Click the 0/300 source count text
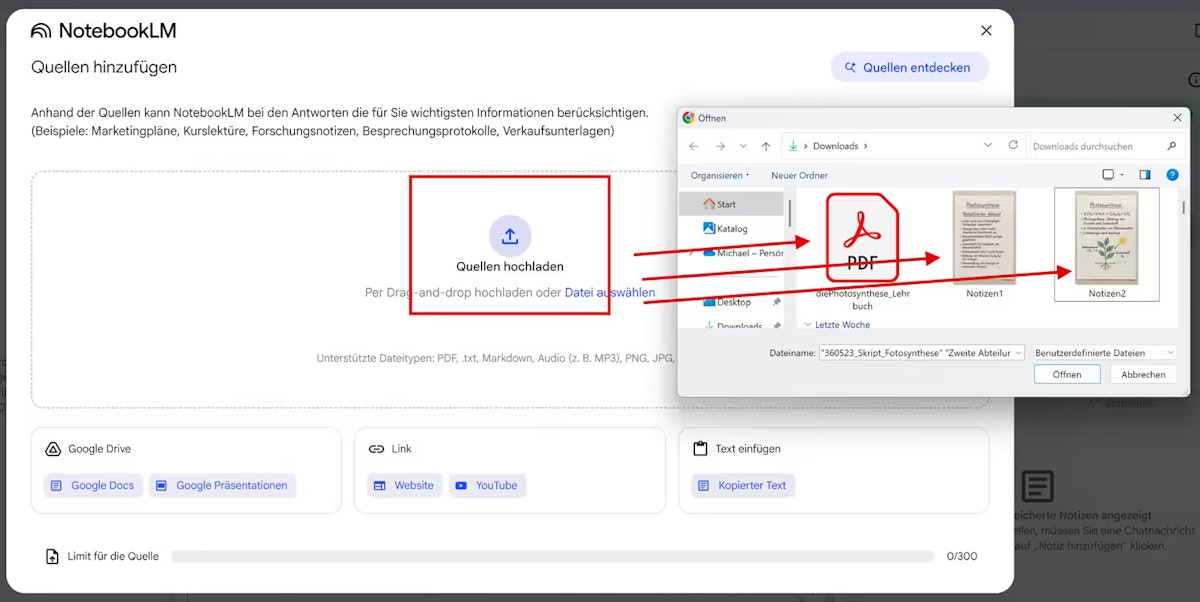This screenshot has height=602, width=1200. point(962,556)
